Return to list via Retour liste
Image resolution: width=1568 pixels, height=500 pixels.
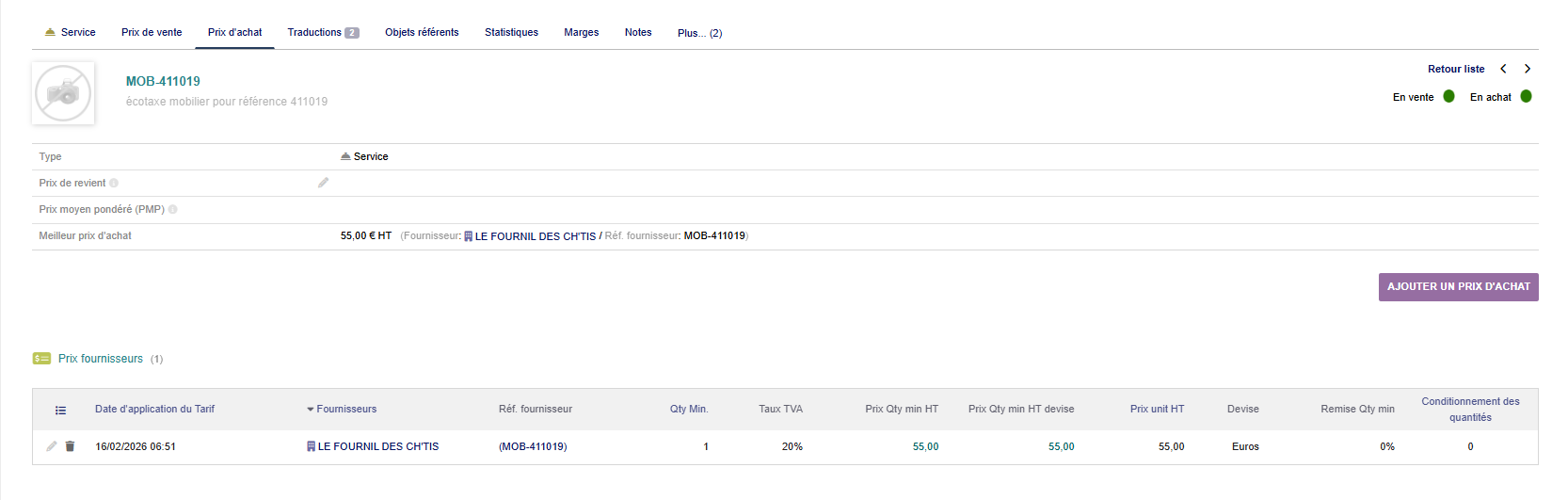(x=1455, y=69)
